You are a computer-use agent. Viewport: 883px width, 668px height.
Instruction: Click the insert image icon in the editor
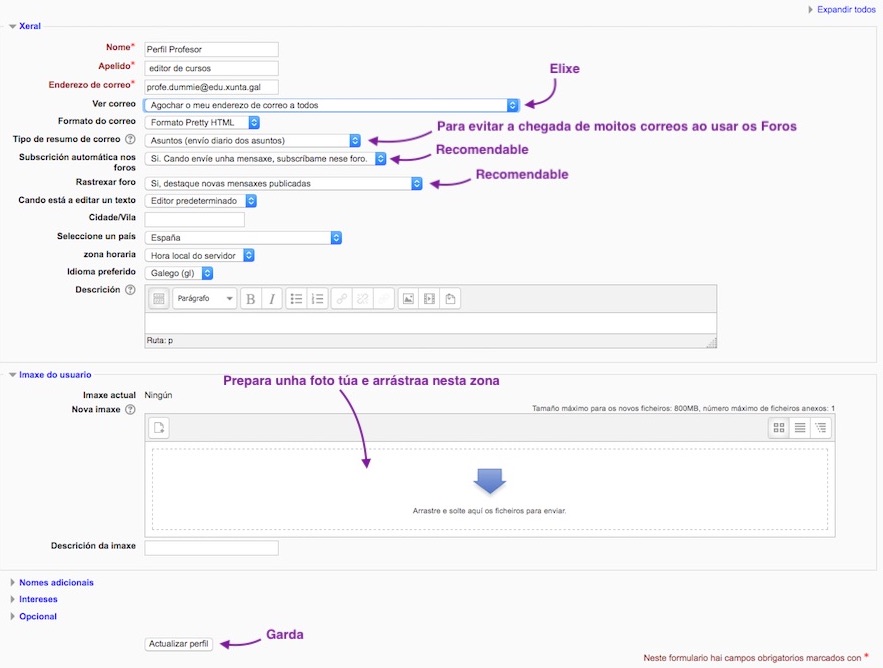(x=407, y=299)
